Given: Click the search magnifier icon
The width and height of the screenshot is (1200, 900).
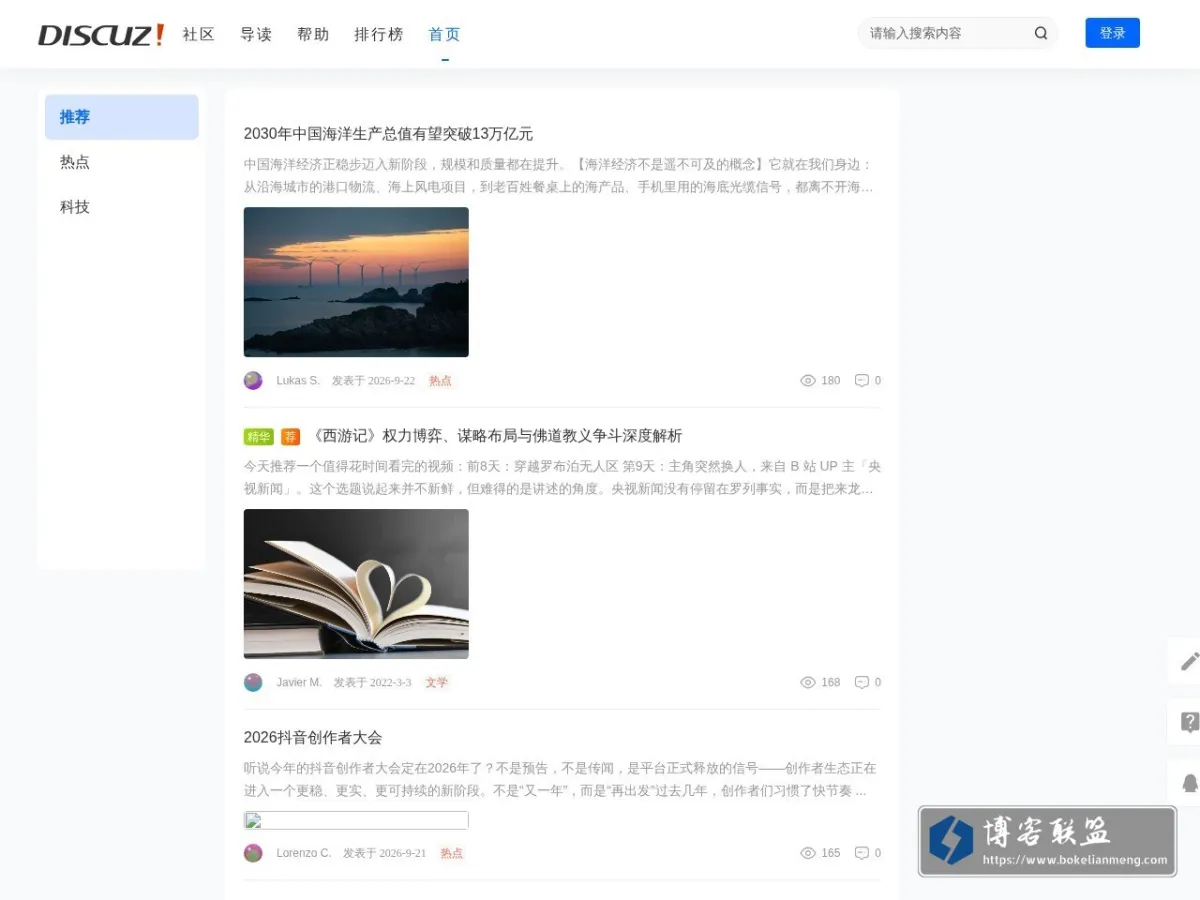Looking at the screenshot, I should tap(1041, 33).
